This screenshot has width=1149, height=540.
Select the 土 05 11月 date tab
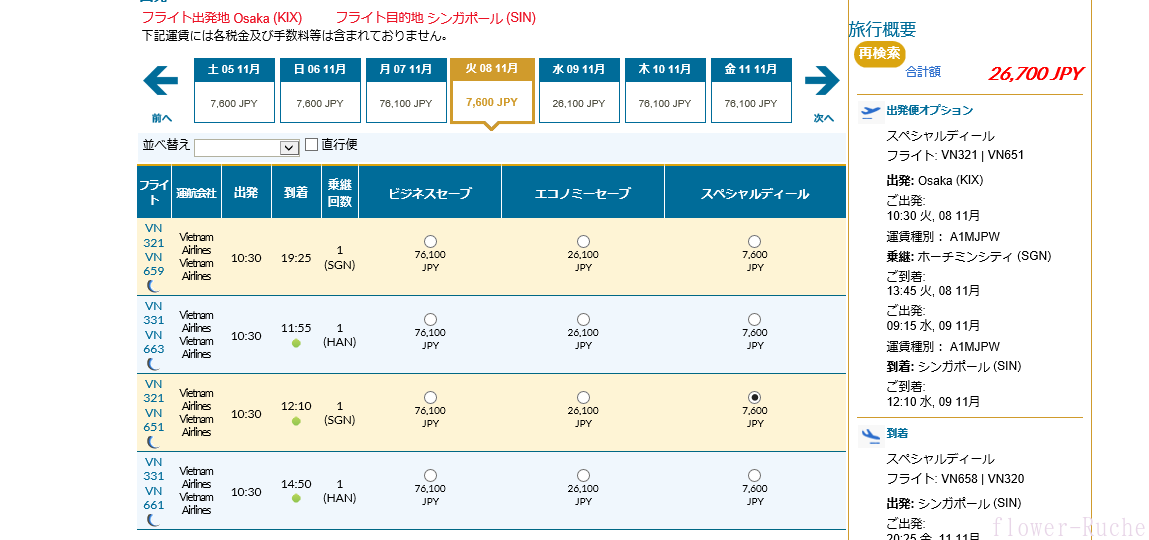pos(234,90)
